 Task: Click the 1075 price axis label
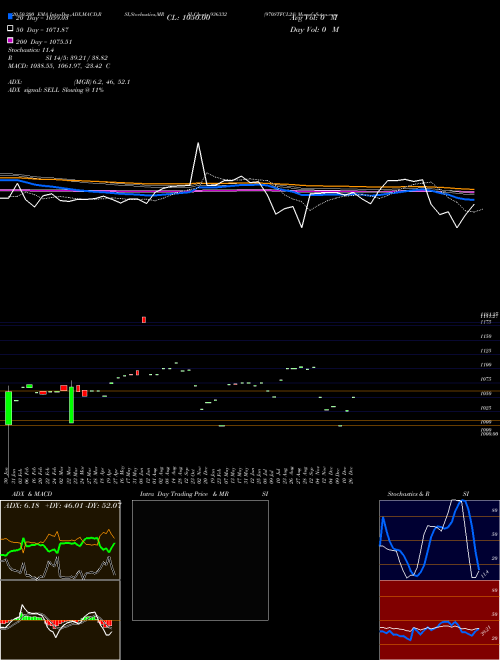coord(486,379)
